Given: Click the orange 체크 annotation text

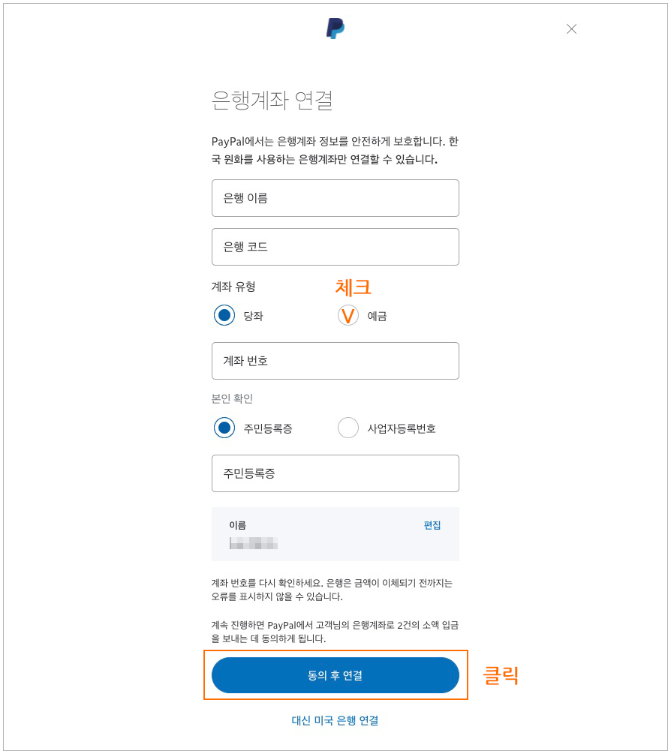Looking at the screenshot, I should pyautogui.click(x=353, y=287).
